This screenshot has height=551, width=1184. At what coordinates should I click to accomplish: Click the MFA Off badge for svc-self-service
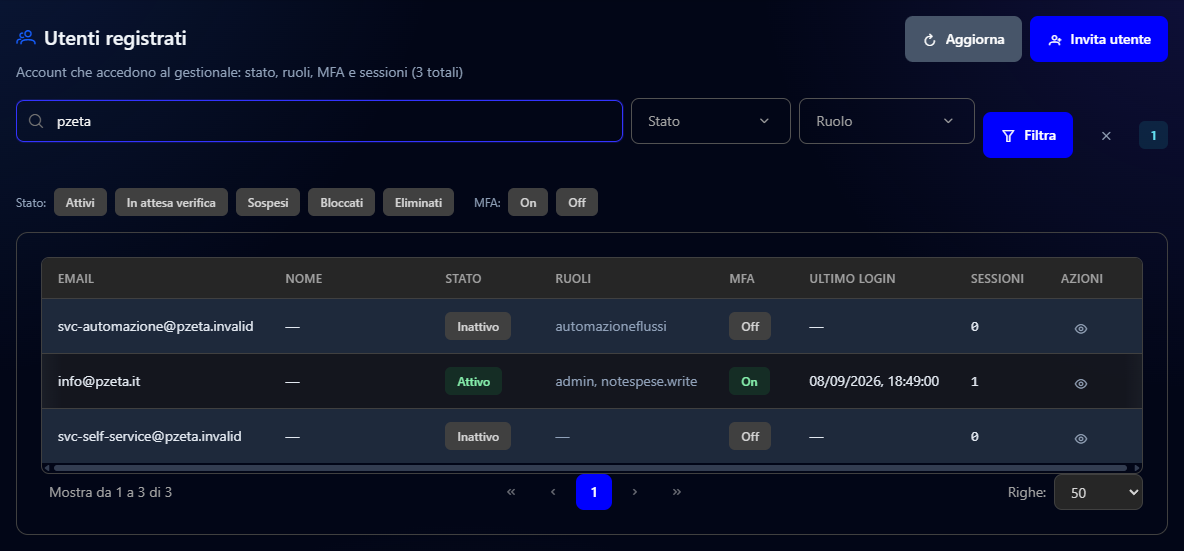(750, 436)
